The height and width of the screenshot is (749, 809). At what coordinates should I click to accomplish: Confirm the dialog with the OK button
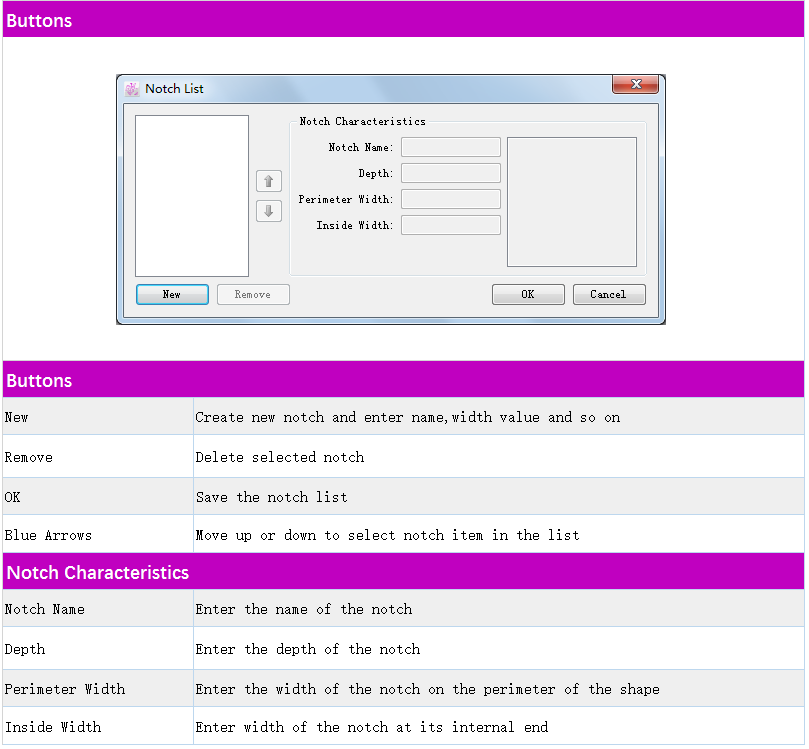pos(528,294)
